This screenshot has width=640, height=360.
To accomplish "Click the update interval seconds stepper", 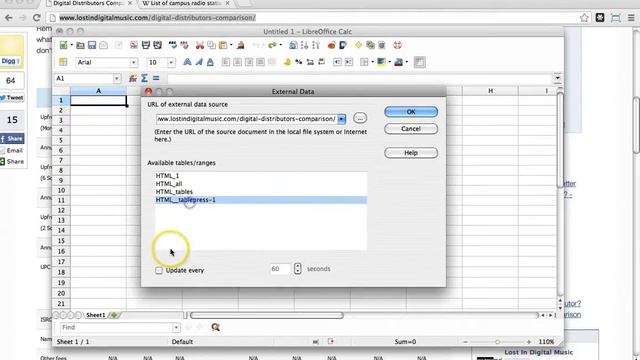I will (x=298, y=269).
